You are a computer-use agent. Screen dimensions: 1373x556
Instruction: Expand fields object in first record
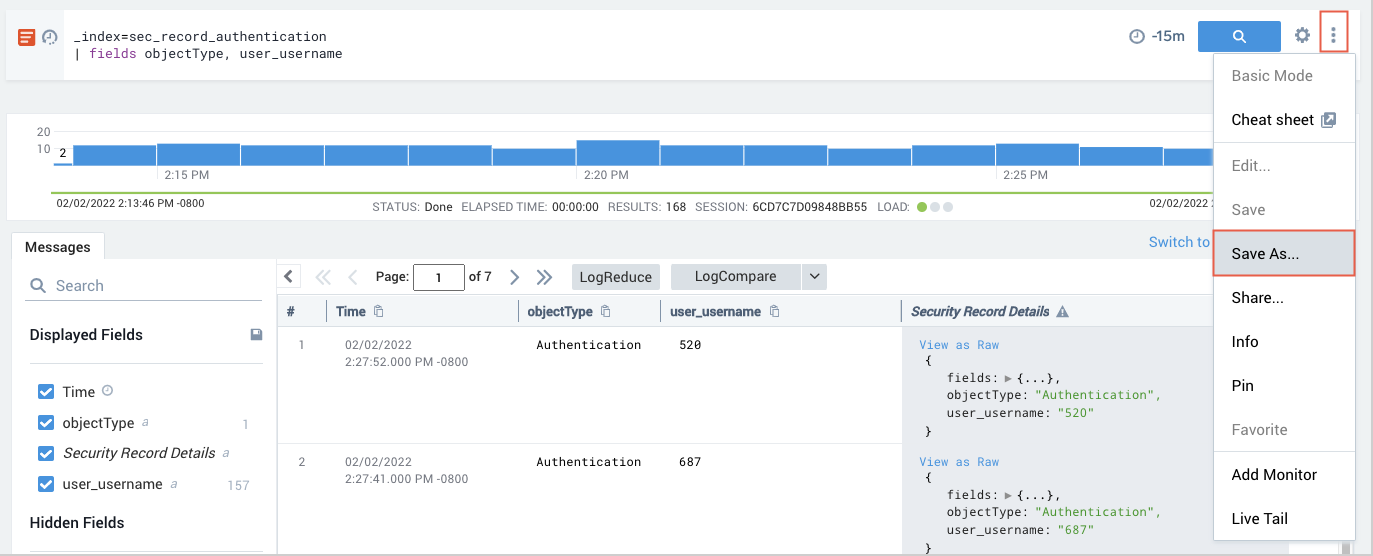pos(1008,378)
